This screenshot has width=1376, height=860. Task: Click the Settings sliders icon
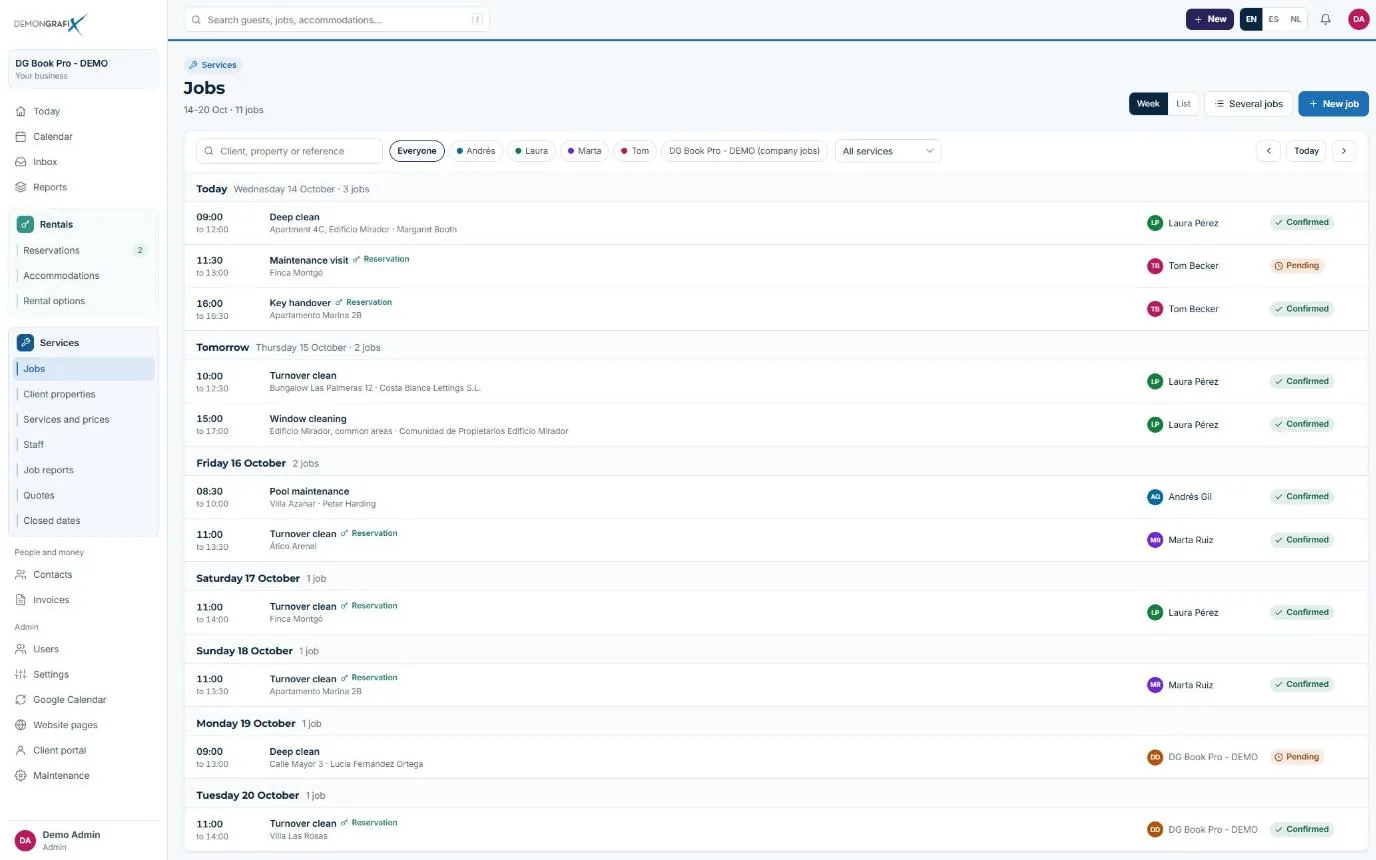pos(21,675)
